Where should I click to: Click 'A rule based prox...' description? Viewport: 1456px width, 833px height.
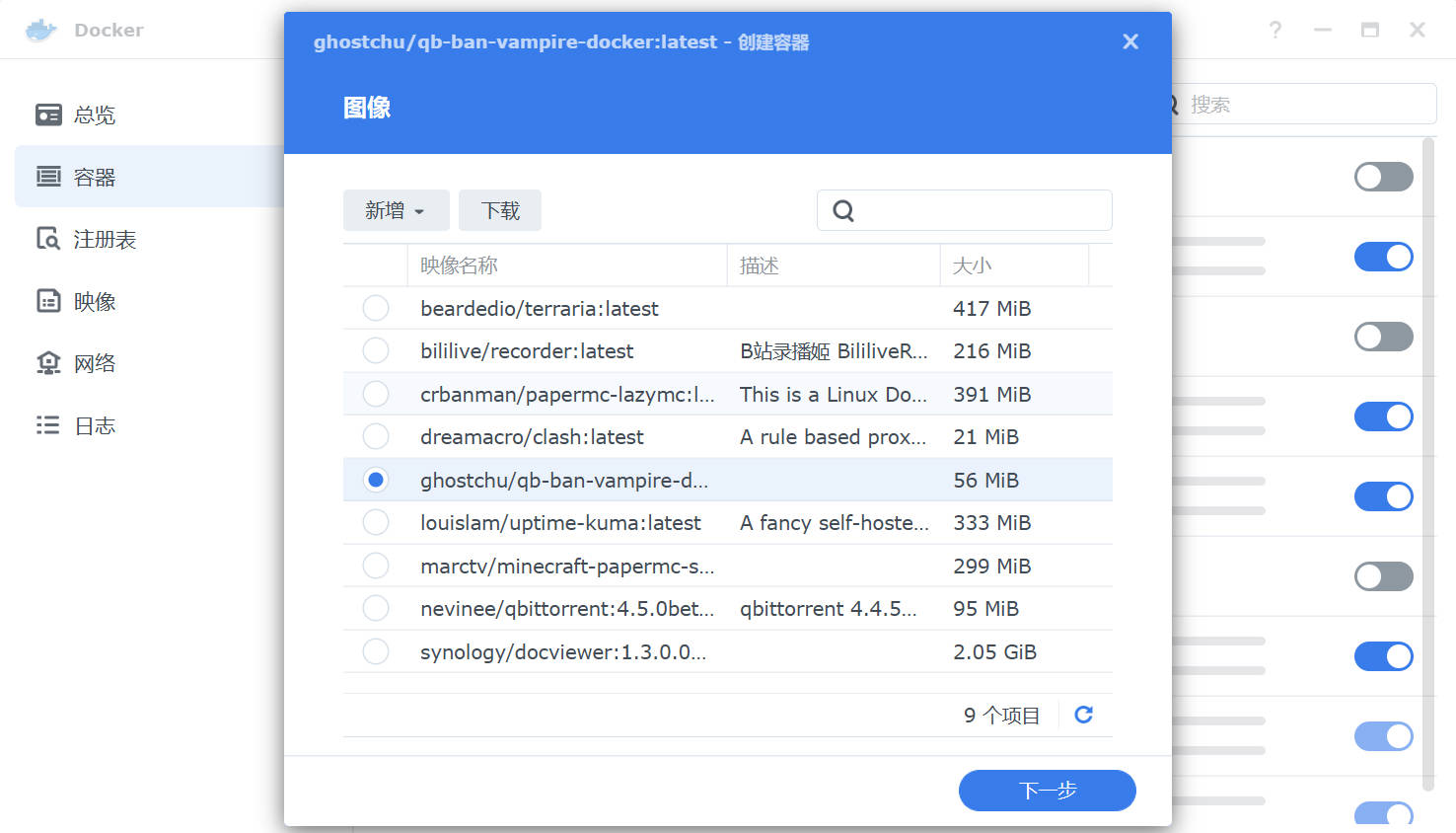point(834,436)
